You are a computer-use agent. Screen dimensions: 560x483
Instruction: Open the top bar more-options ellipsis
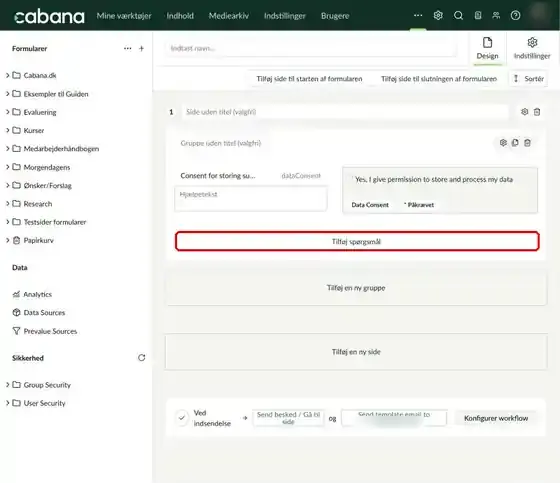[418, 15]
